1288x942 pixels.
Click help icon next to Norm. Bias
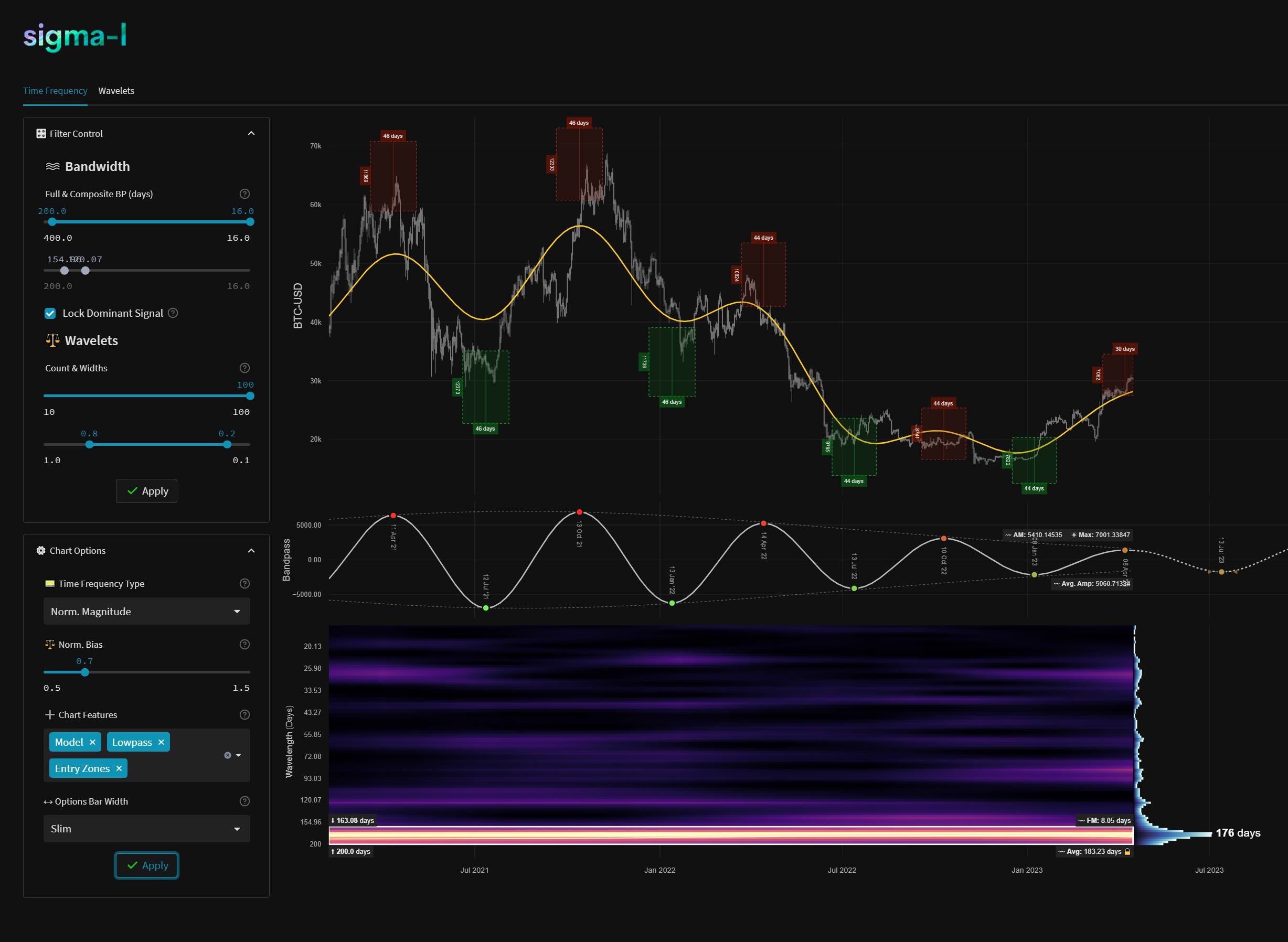pyautogui.click(x=244, y=644)
